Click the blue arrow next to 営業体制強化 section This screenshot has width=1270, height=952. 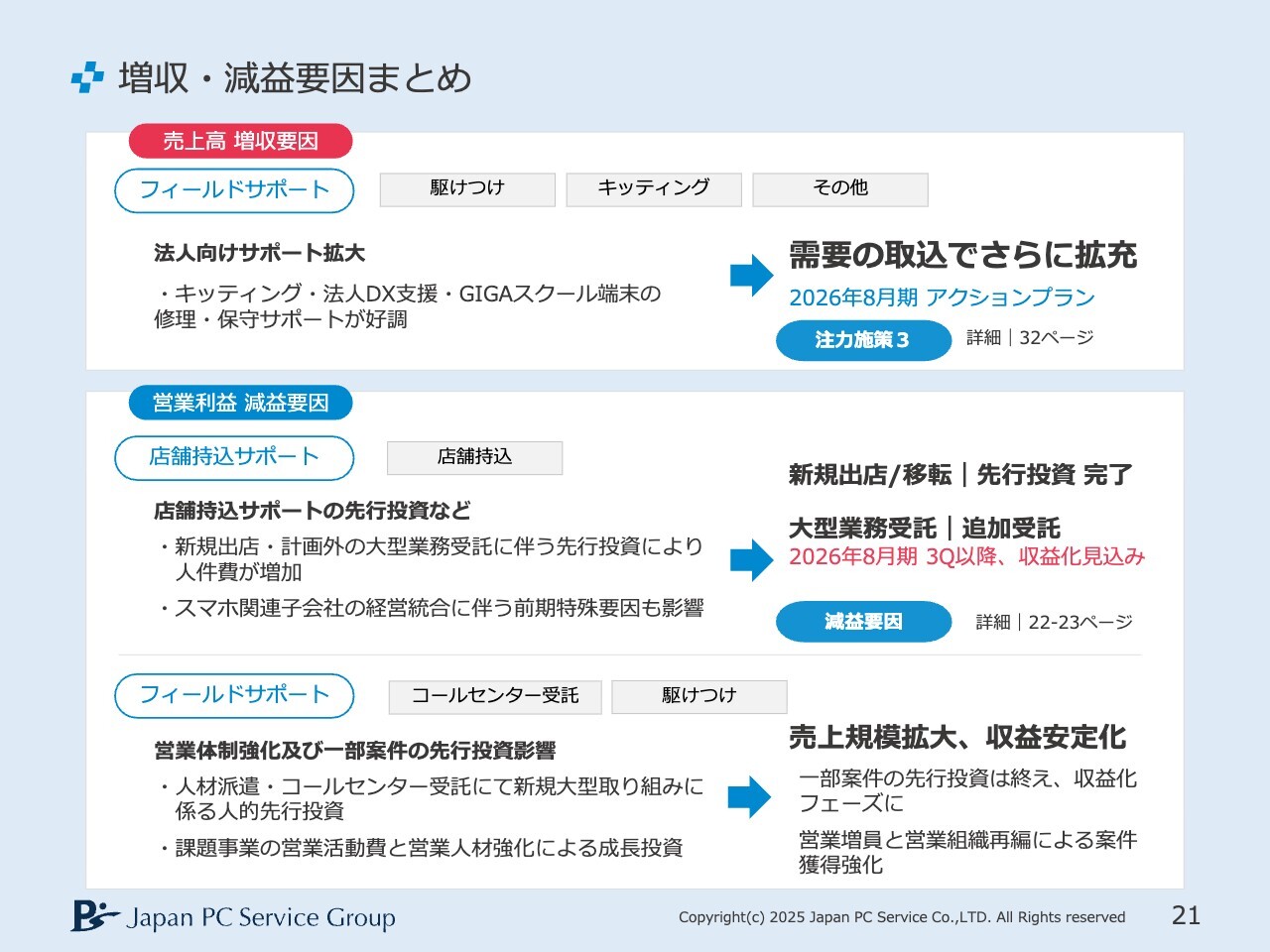(x=749, y=797)
